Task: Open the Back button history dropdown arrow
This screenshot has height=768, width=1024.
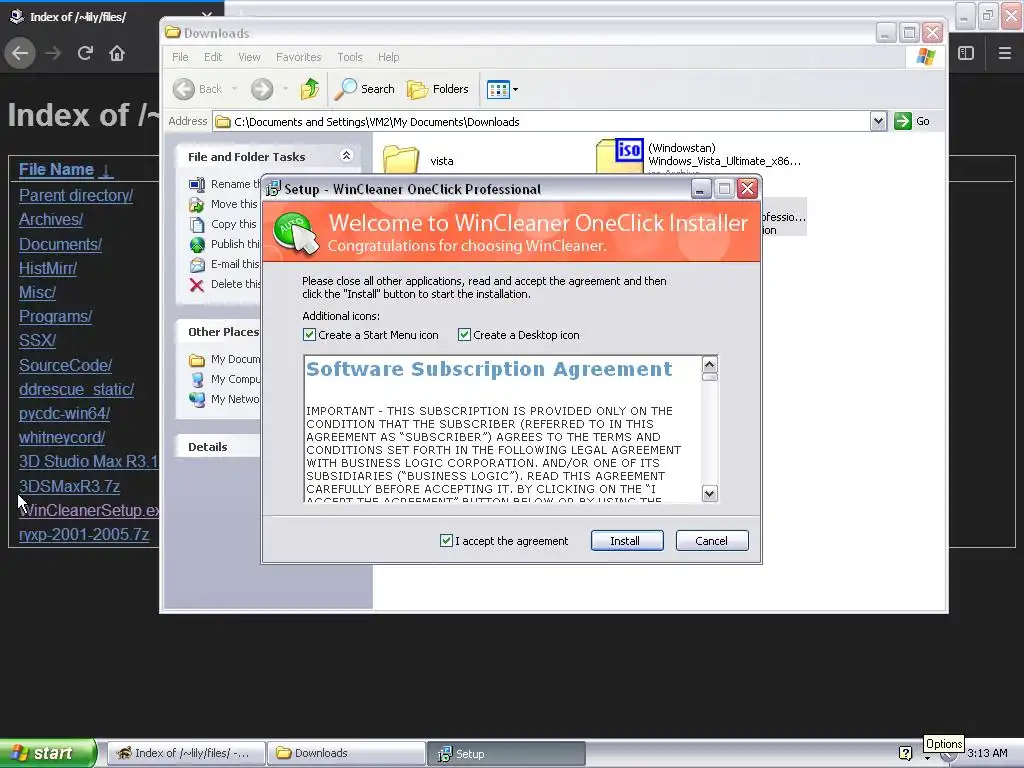Action: pyautogui.click(x=234, y=89)
